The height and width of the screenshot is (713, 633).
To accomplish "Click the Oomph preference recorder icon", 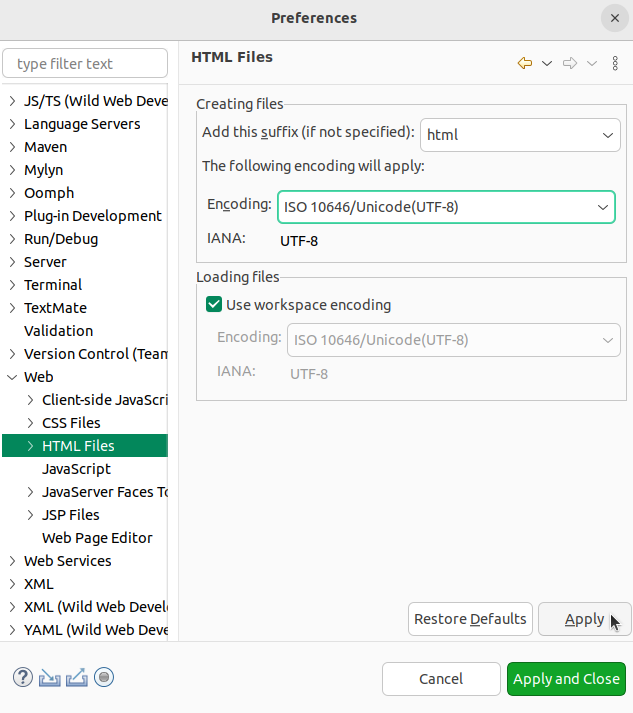I will 104,677.
